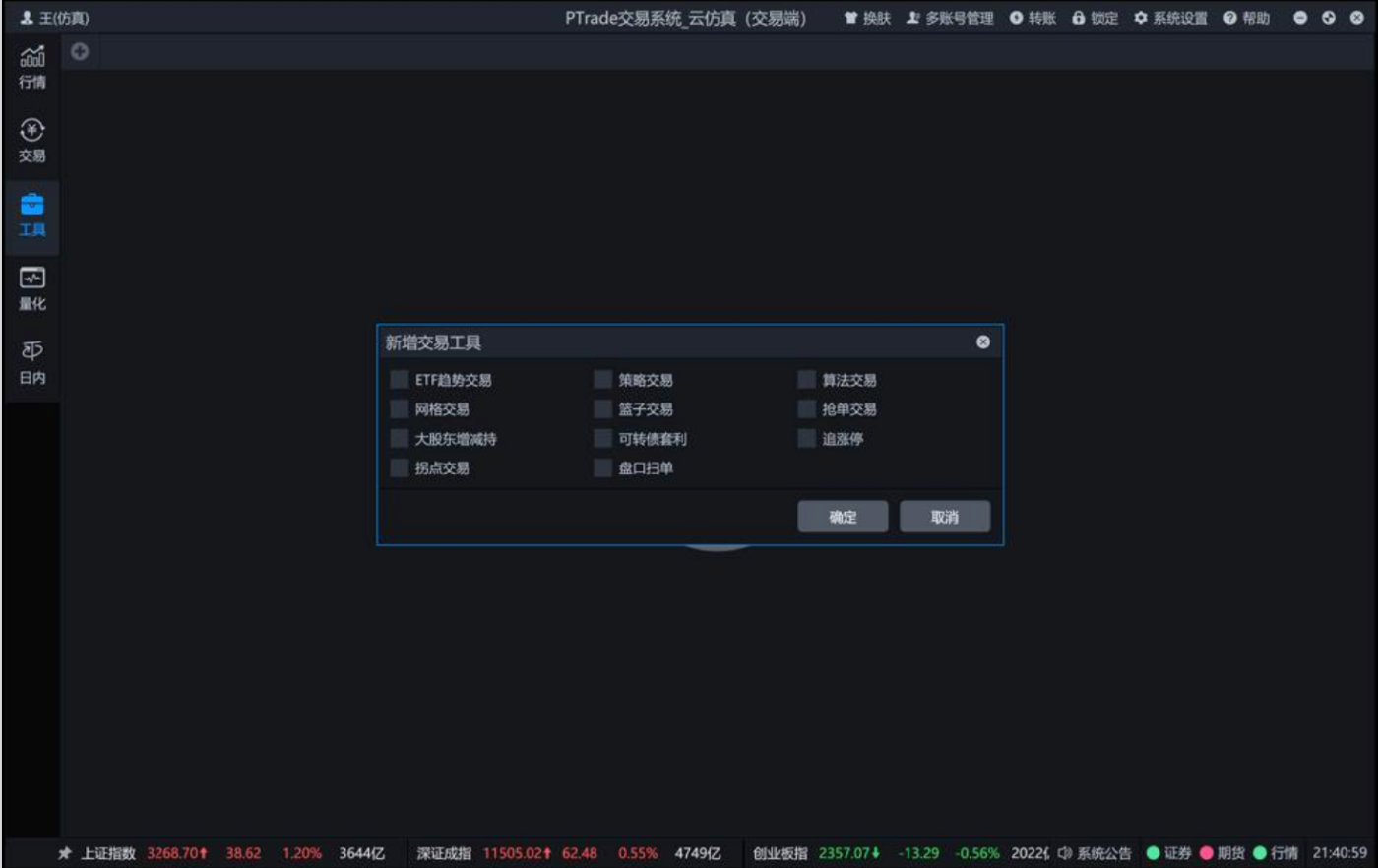Click the 3268.70 Shanghai index value
This screenshot has height=868, width=1378.
tap(177, 853)
